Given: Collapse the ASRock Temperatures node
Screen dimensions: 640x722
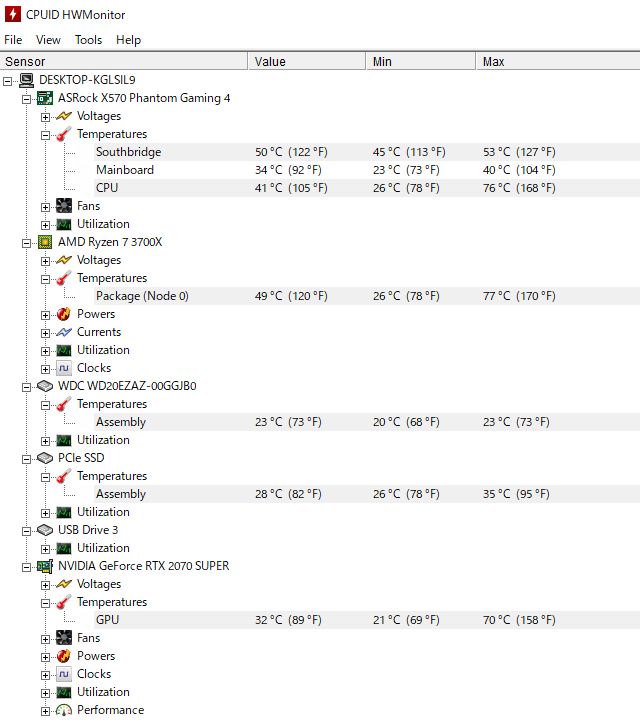Looking at the screenshot, I should pos(45,135).
